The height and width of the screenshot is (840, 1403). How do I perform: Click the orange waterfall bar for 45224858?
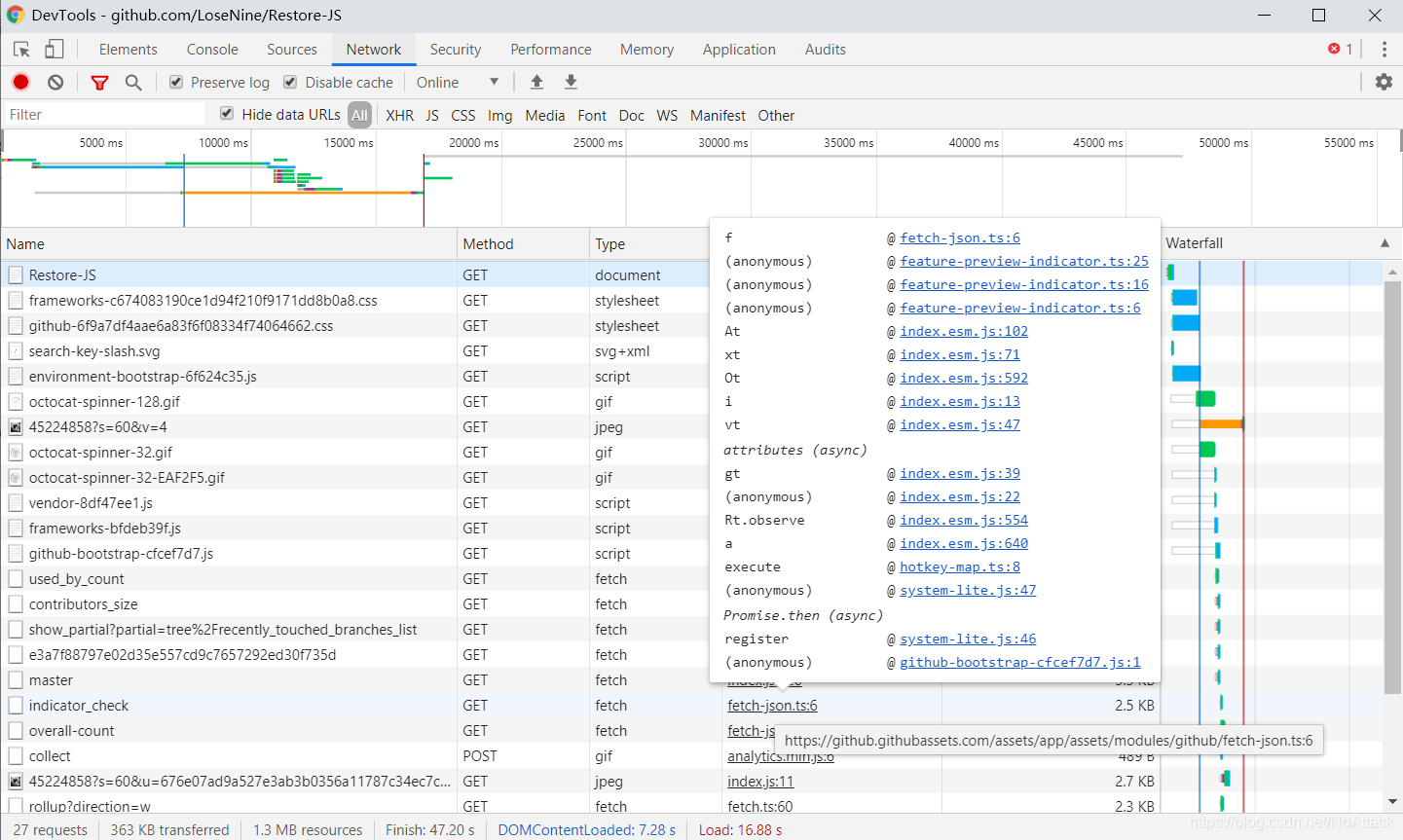point(1221,424)
